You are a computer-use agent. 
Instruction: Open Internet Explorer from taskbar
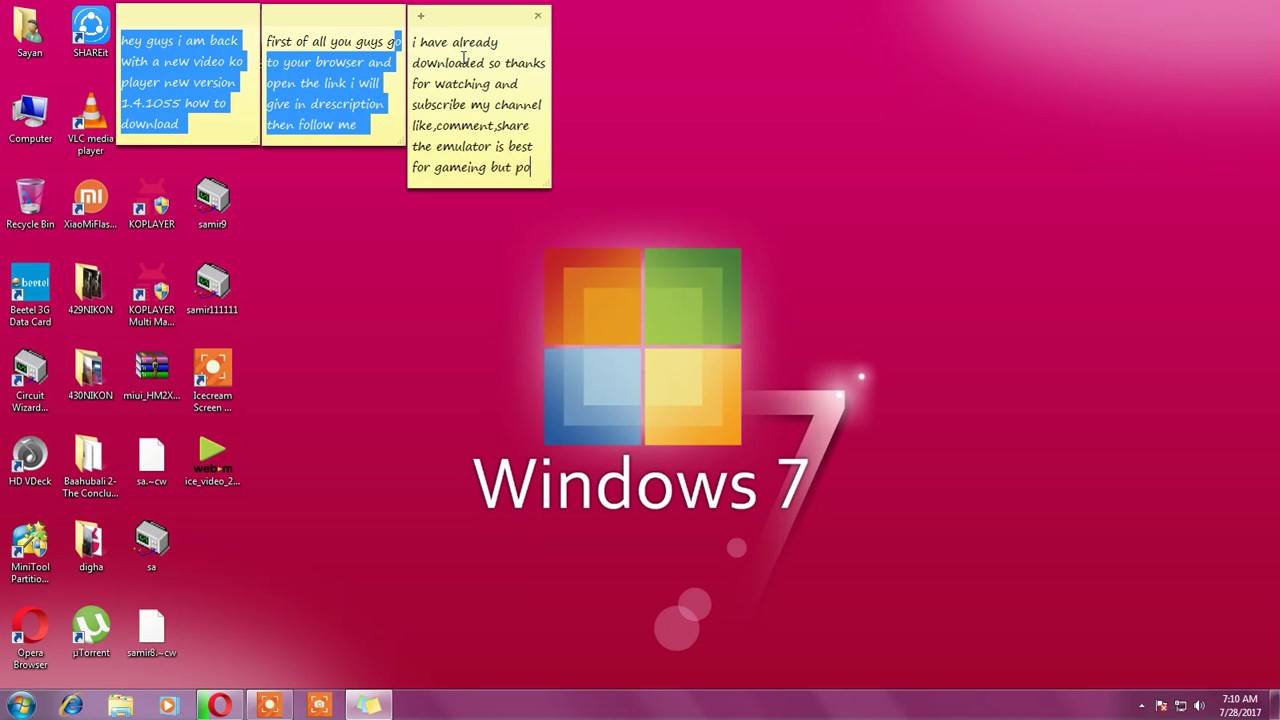pos(71,705)
